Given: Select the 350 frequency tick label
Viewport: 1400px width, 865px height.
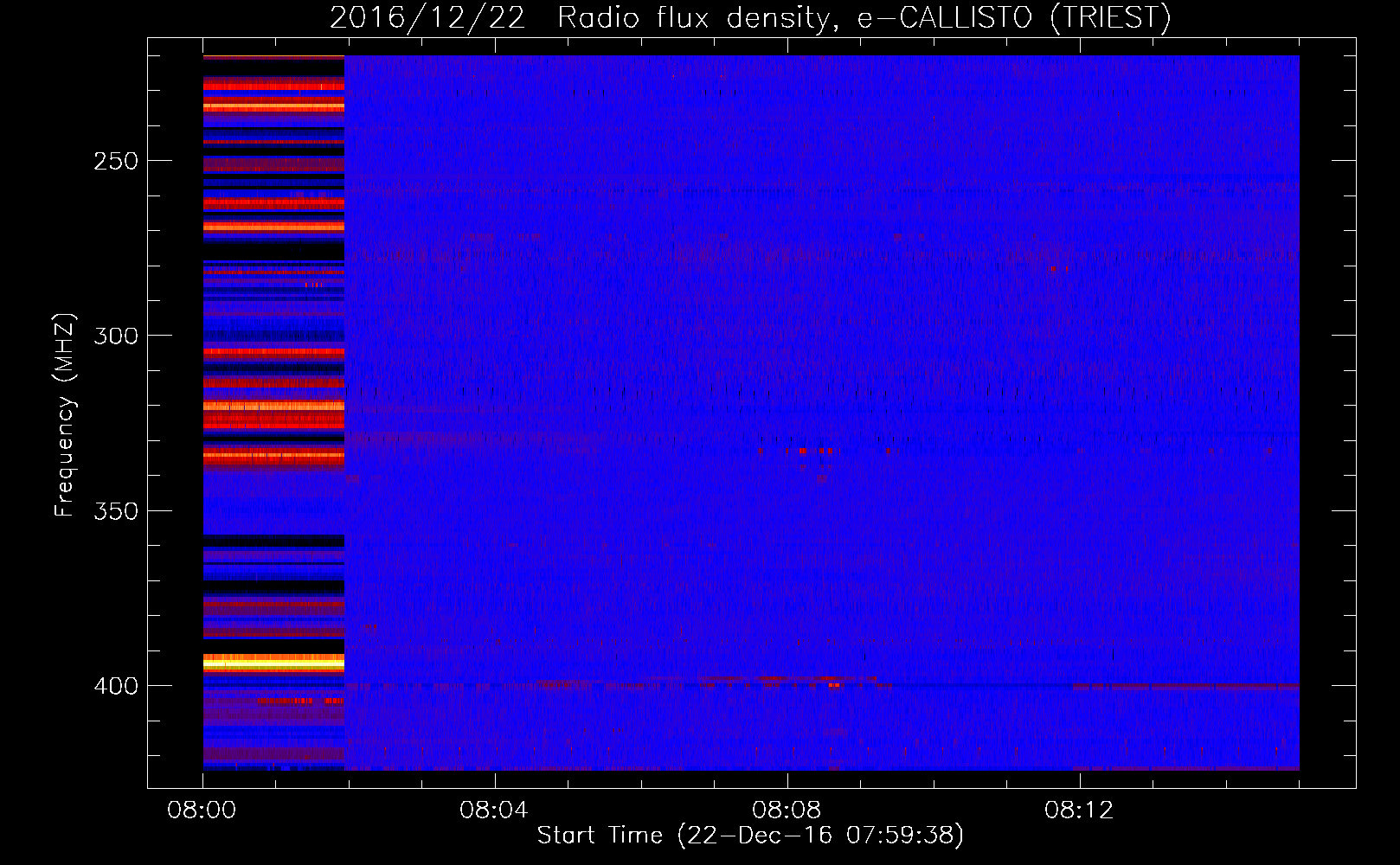Looking at the screenshot, I should (x=116, y=510).
